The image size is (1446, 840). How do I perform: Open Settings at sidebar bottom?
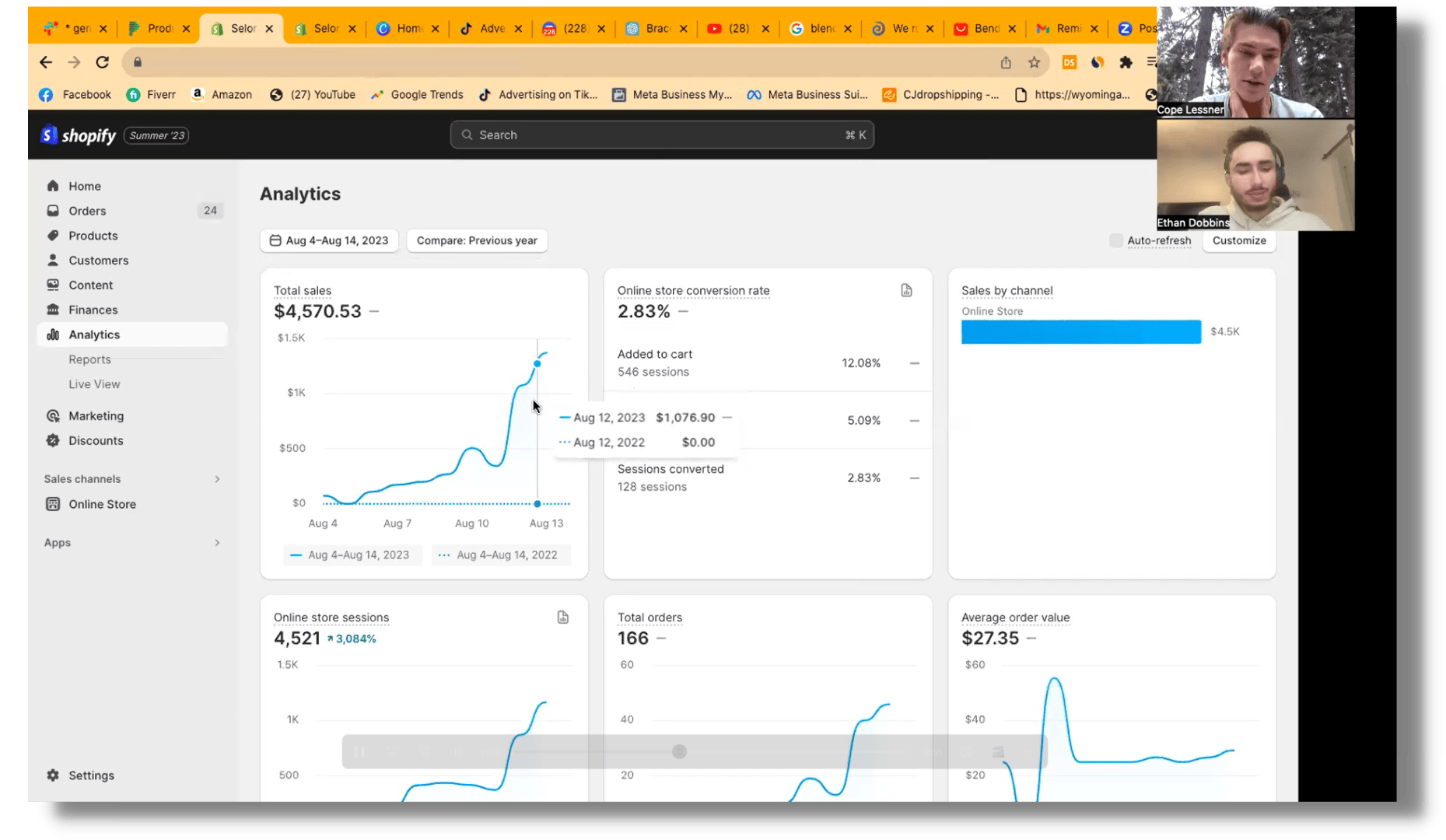pyautogui.click(x=91, y=775)
